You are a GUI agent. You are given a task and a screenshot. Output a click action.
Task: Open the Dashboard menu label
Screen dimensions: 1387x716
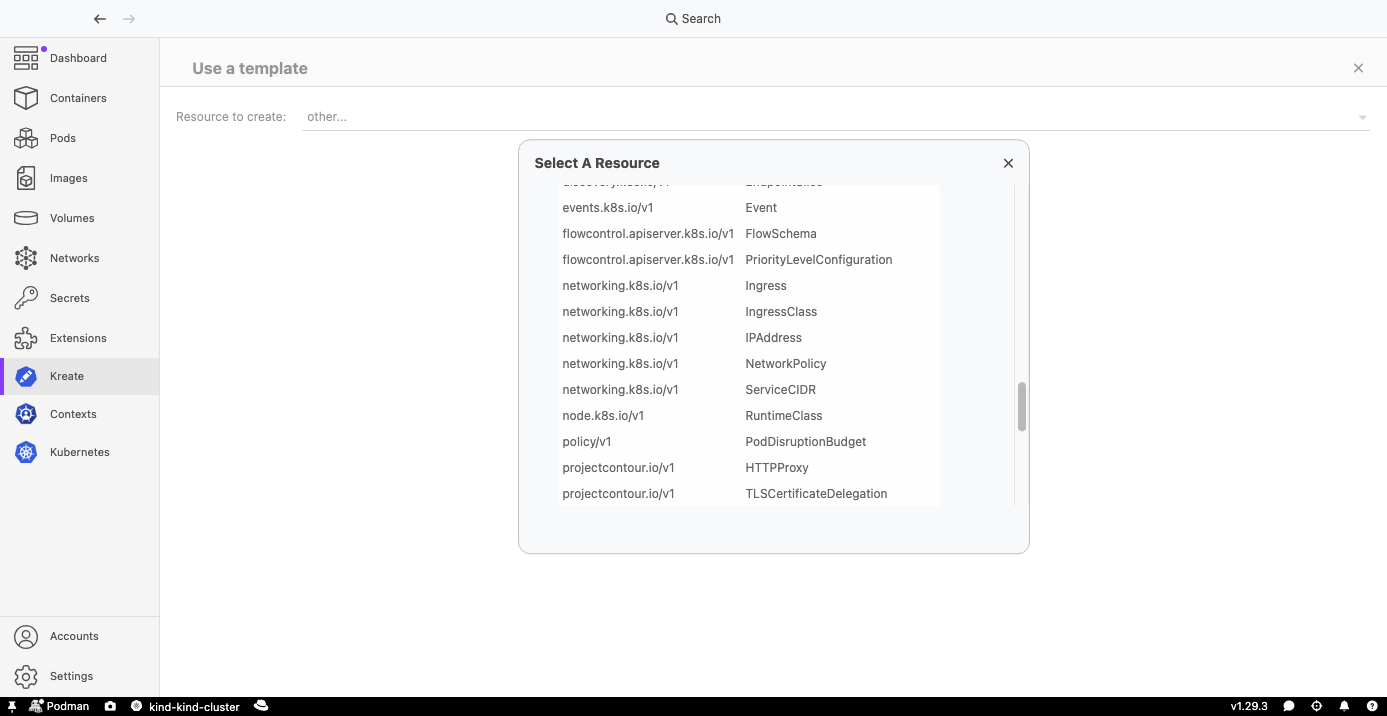pyautogui.click(x=78, y=58)
